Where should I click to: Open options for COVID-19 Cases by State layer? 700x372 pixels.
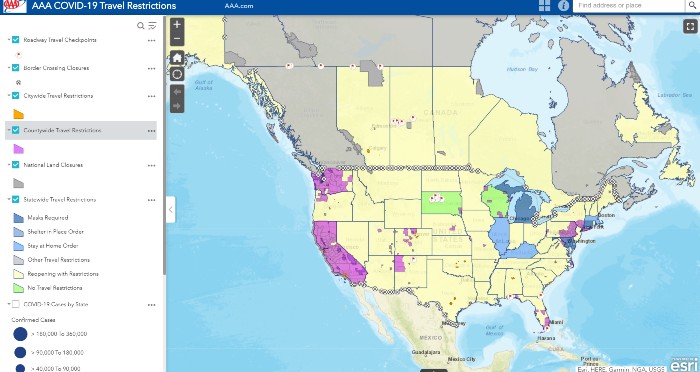click(152, 305)
